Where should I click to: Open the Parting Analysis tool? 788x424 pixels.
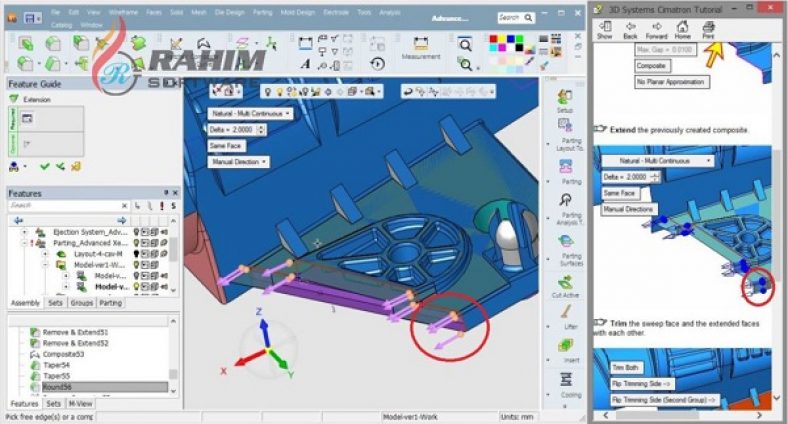565,200
